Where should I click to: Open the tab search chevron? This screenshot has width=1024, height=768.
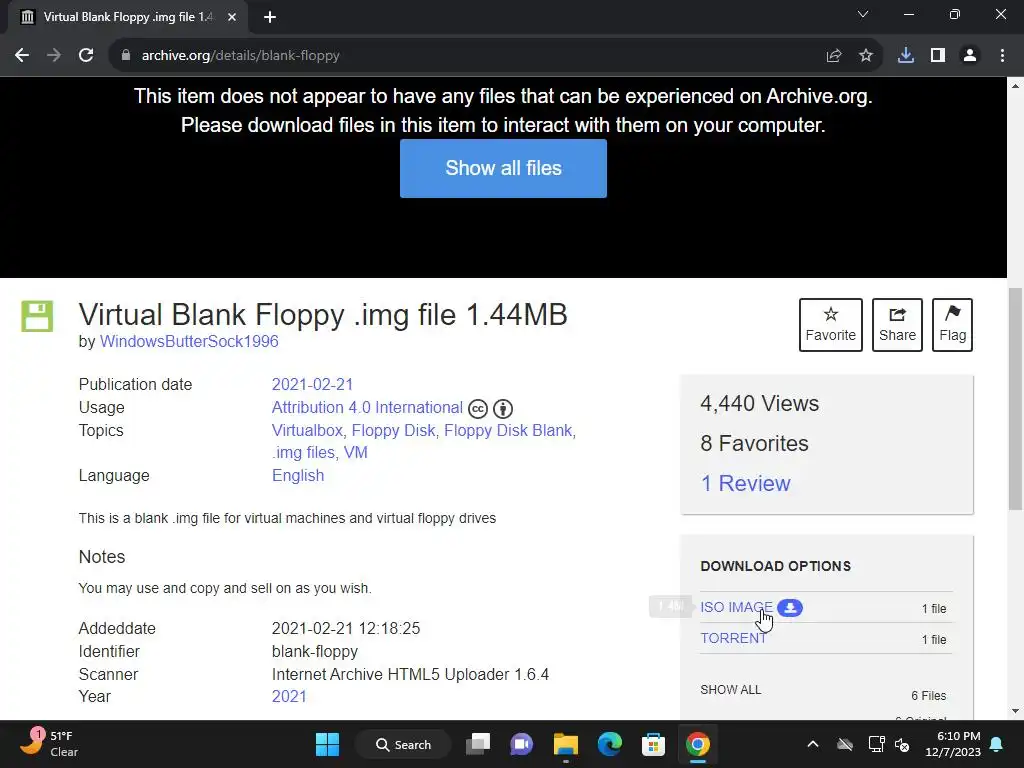tap(863, 14)
